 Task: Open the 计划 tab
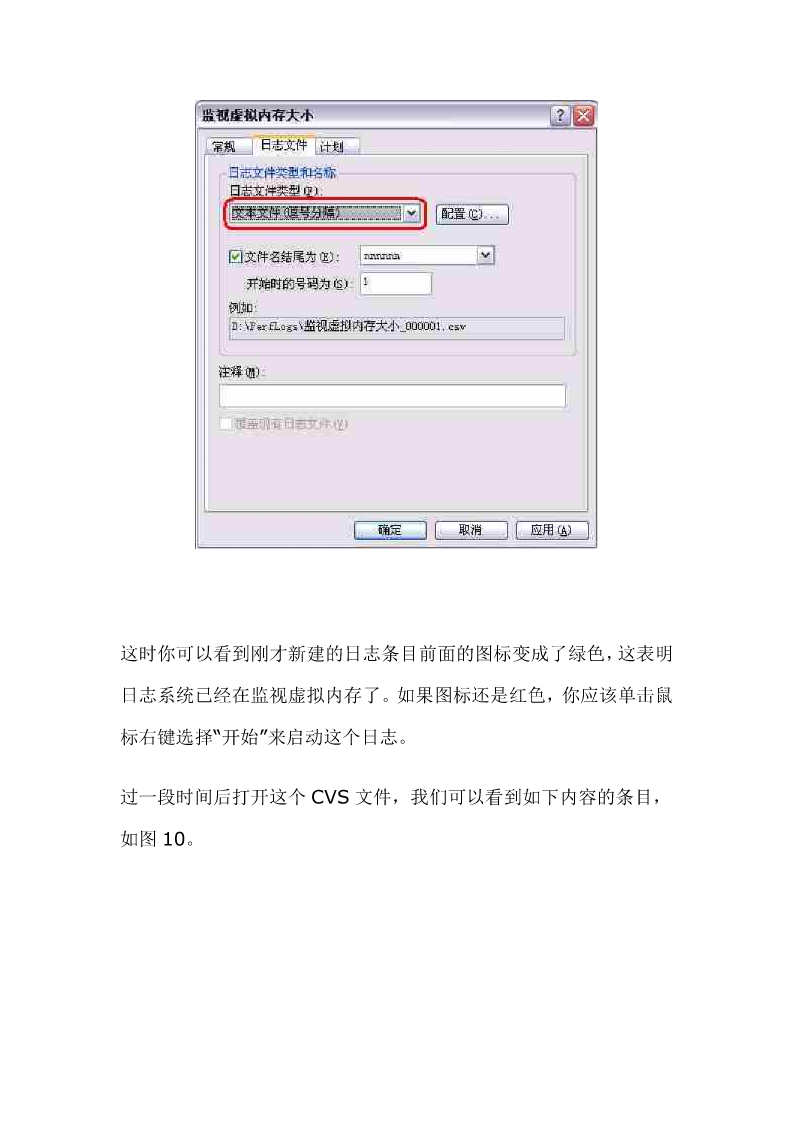click(334, 147)
